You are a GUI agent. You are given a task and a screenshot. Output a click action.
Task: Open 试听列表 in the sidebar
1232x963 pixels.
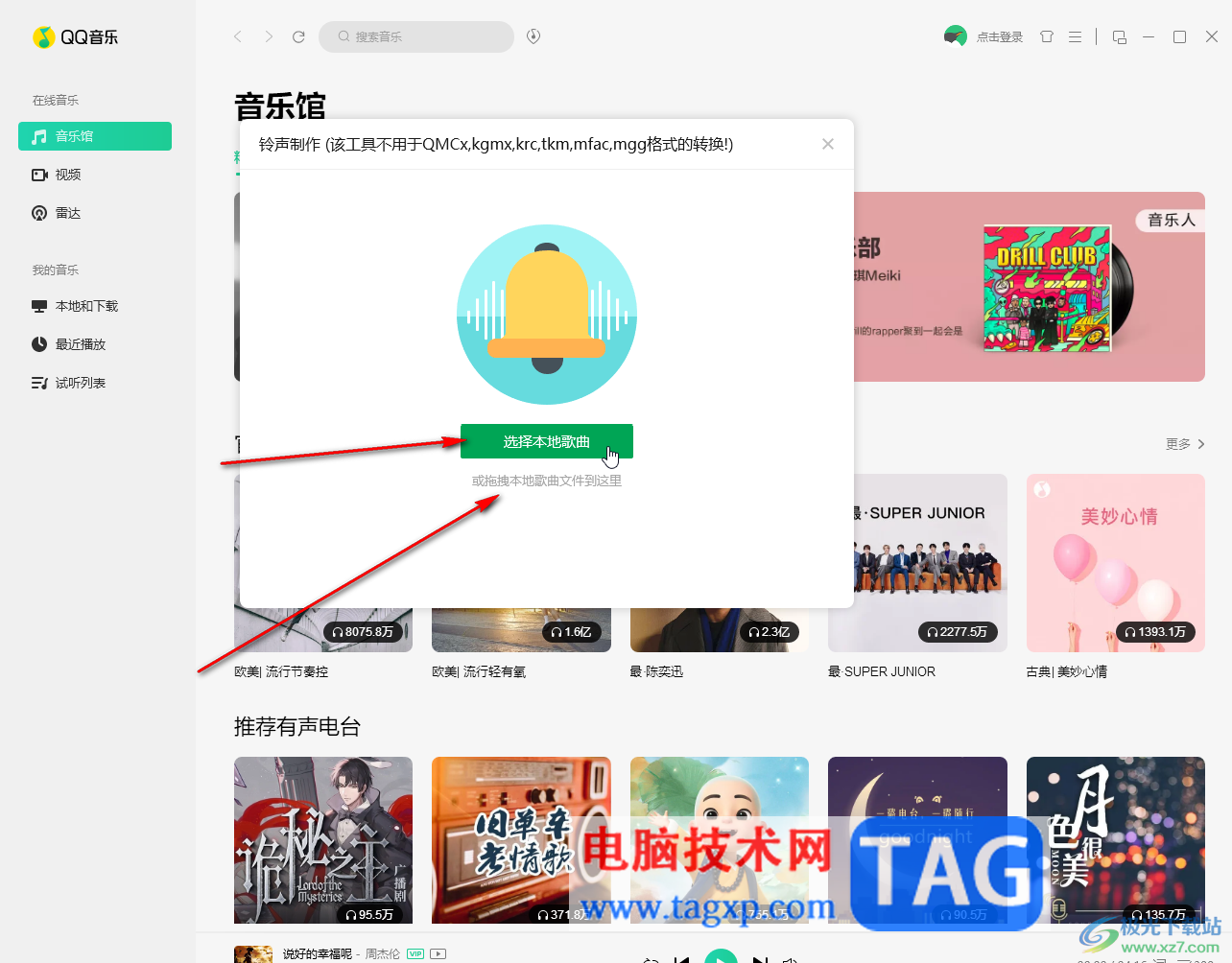point(95,383)
